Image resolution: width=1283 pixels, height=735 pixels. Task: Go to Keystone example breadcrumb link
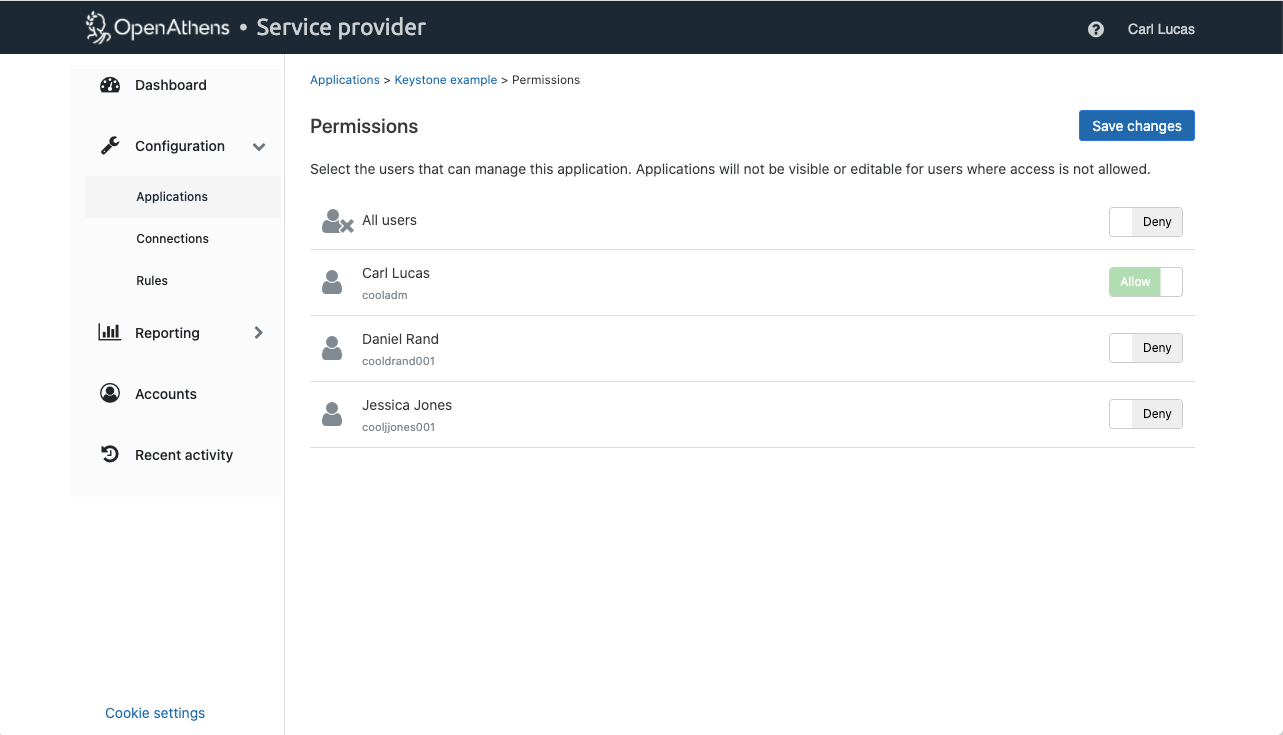pos(445,80)
